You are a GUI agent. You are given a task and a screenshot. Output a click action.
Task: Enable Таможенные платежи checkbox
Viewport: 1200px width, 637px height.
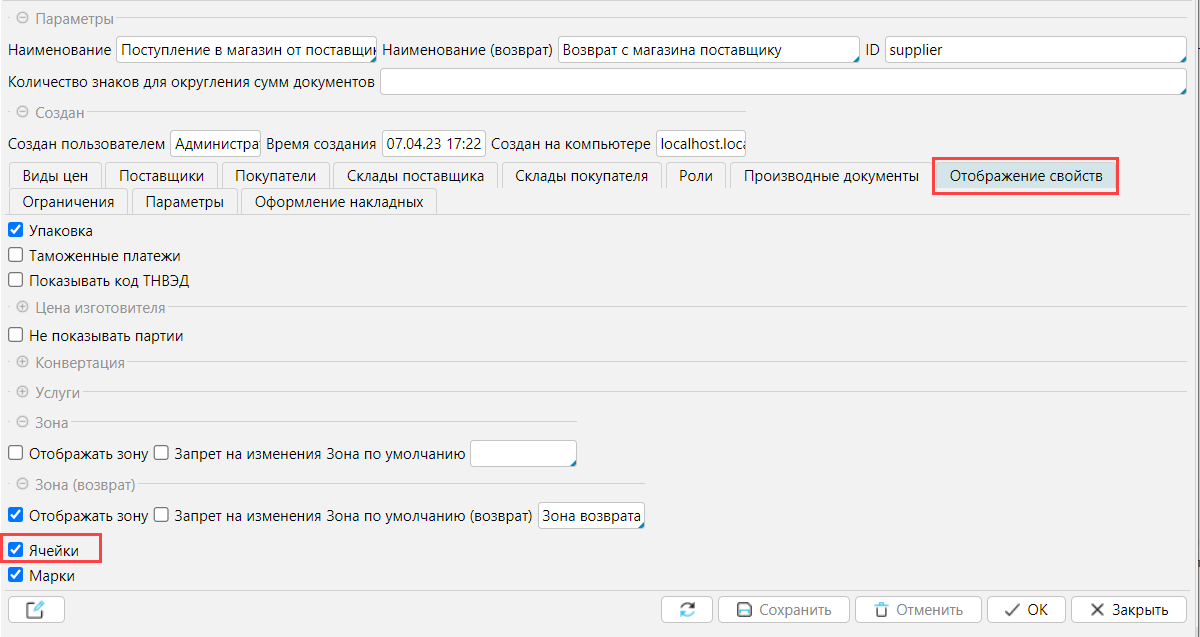tap(16, 255)
